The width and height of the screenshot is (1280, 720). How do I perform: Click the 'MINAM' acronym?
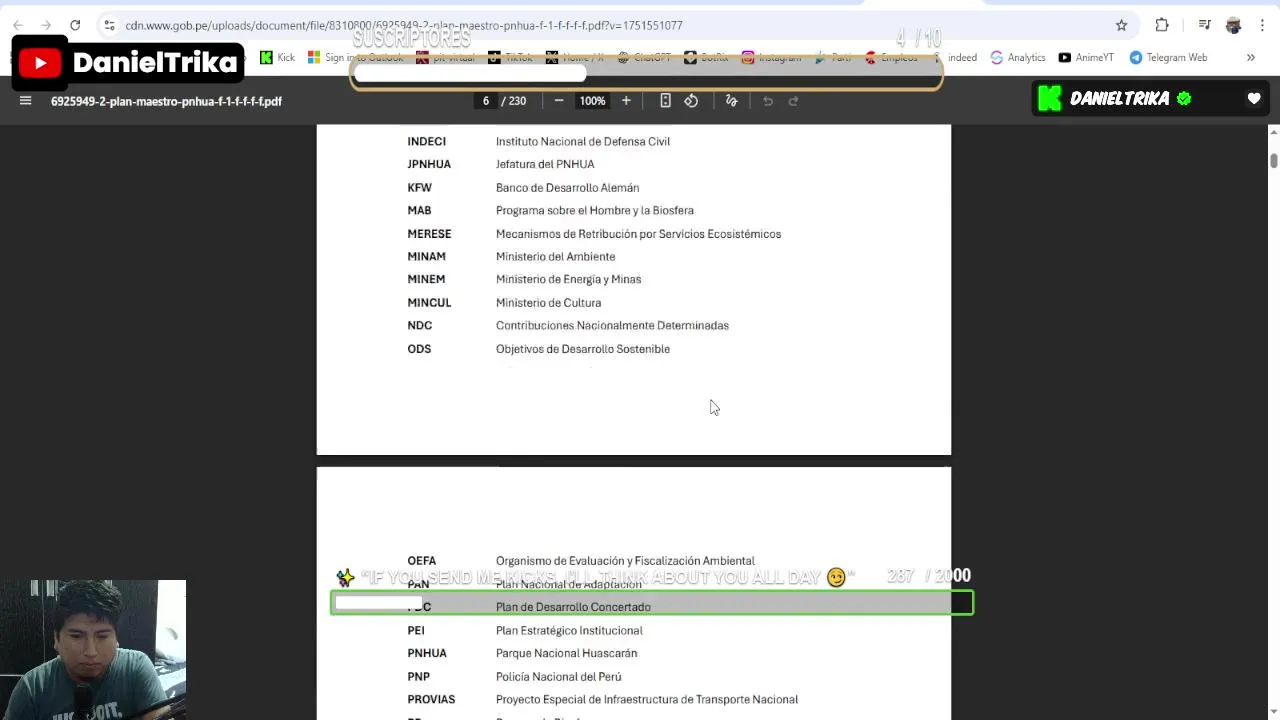tap(426, 257)
